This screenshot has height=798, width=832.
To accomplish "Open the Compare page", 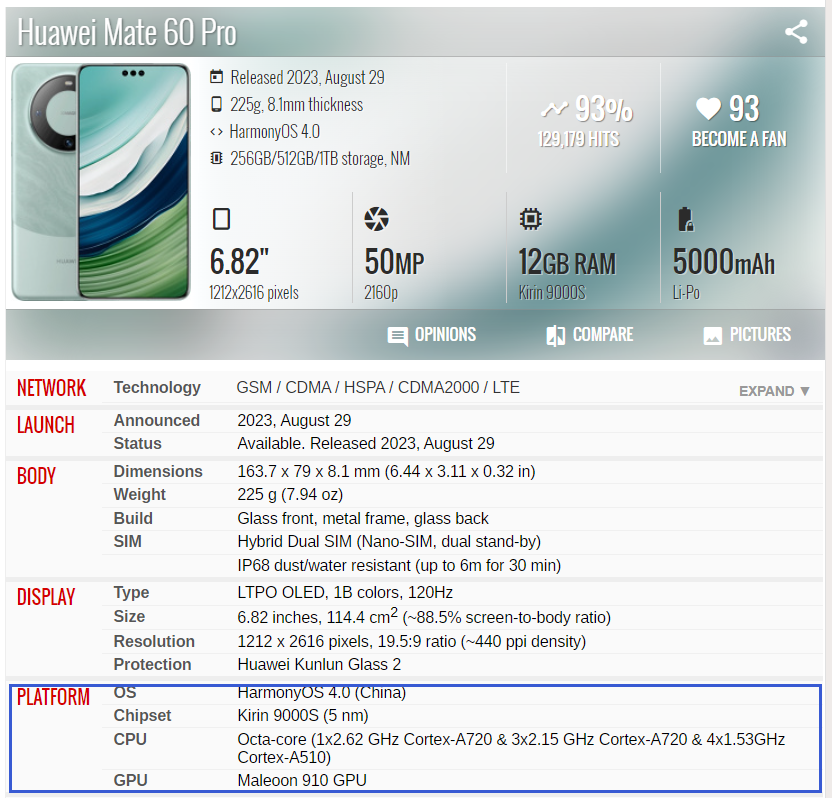I will pyautogui.click(x=590, y=335).
